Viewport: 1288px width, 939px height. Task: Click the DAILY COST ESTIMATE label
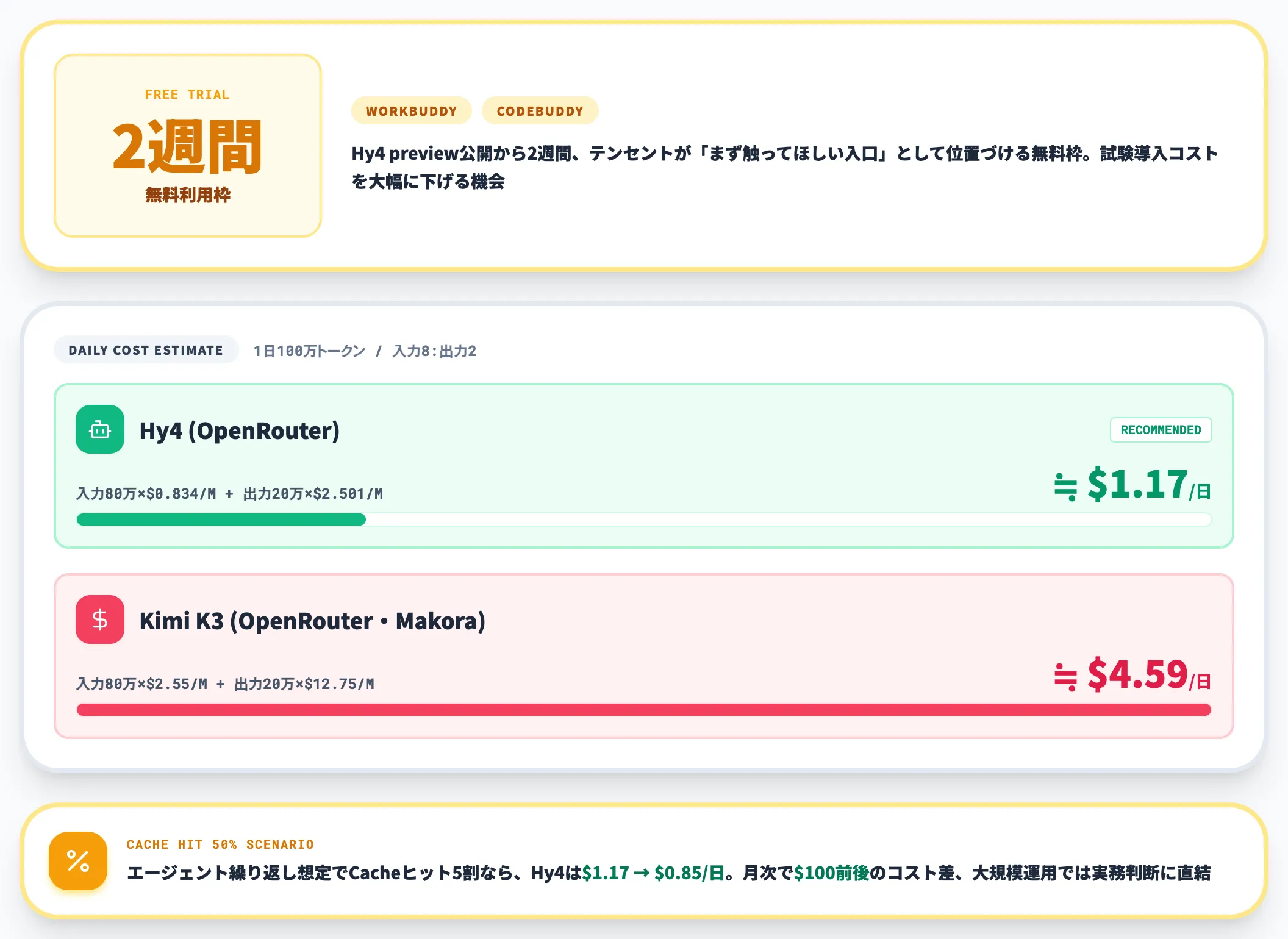(146, 350)
